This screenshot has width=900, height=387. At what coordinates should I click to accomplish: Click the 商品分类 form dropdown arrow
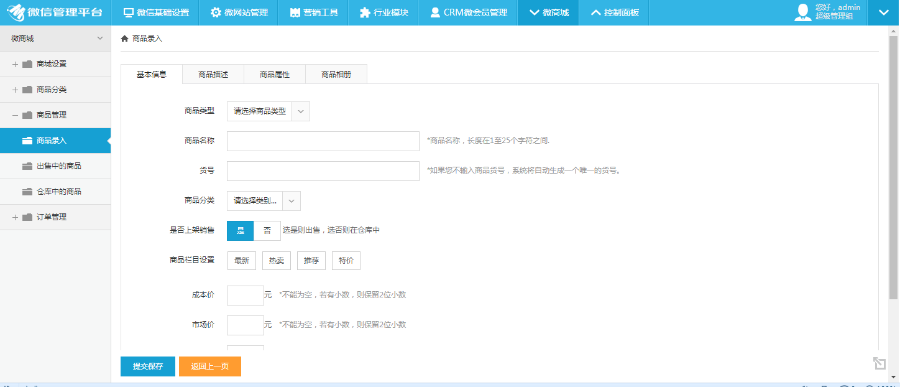[292, 201]
